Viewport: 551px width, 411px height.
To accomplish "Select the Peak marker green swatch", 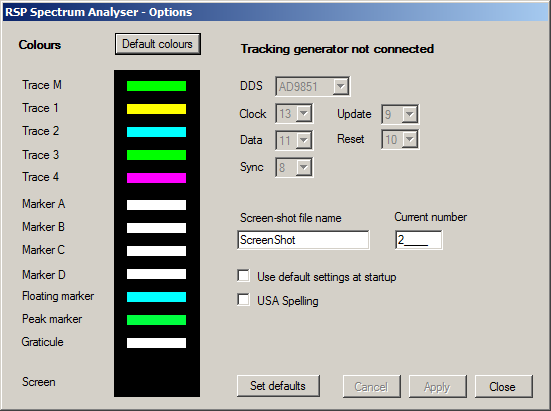I will point(156,320).
